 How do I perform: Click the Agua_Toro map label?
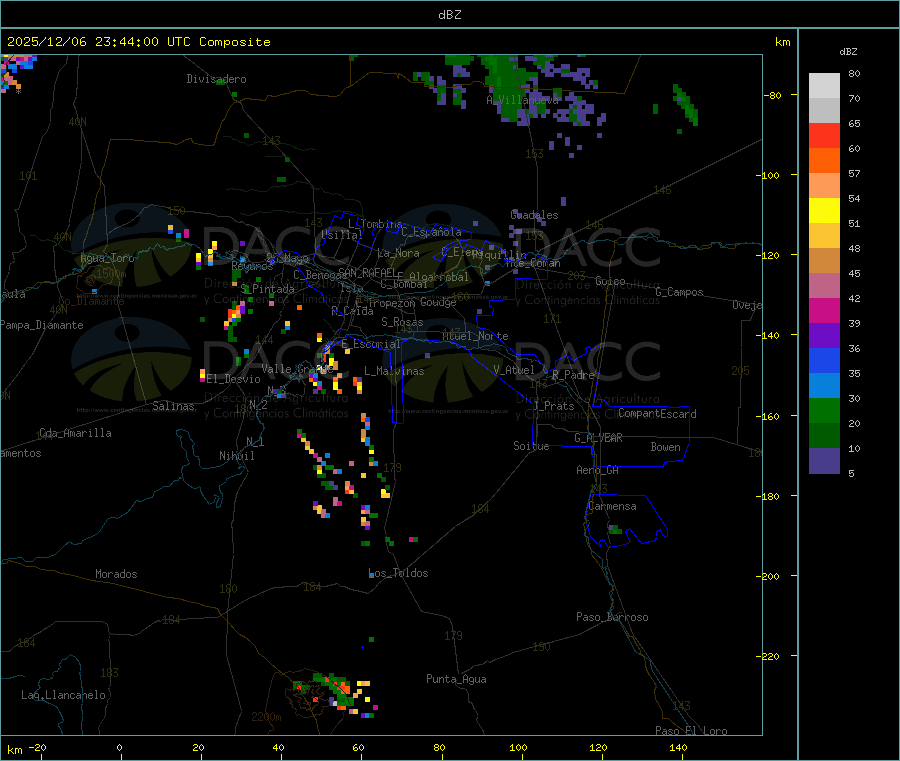pyautogui.click(x=107, y=258)
